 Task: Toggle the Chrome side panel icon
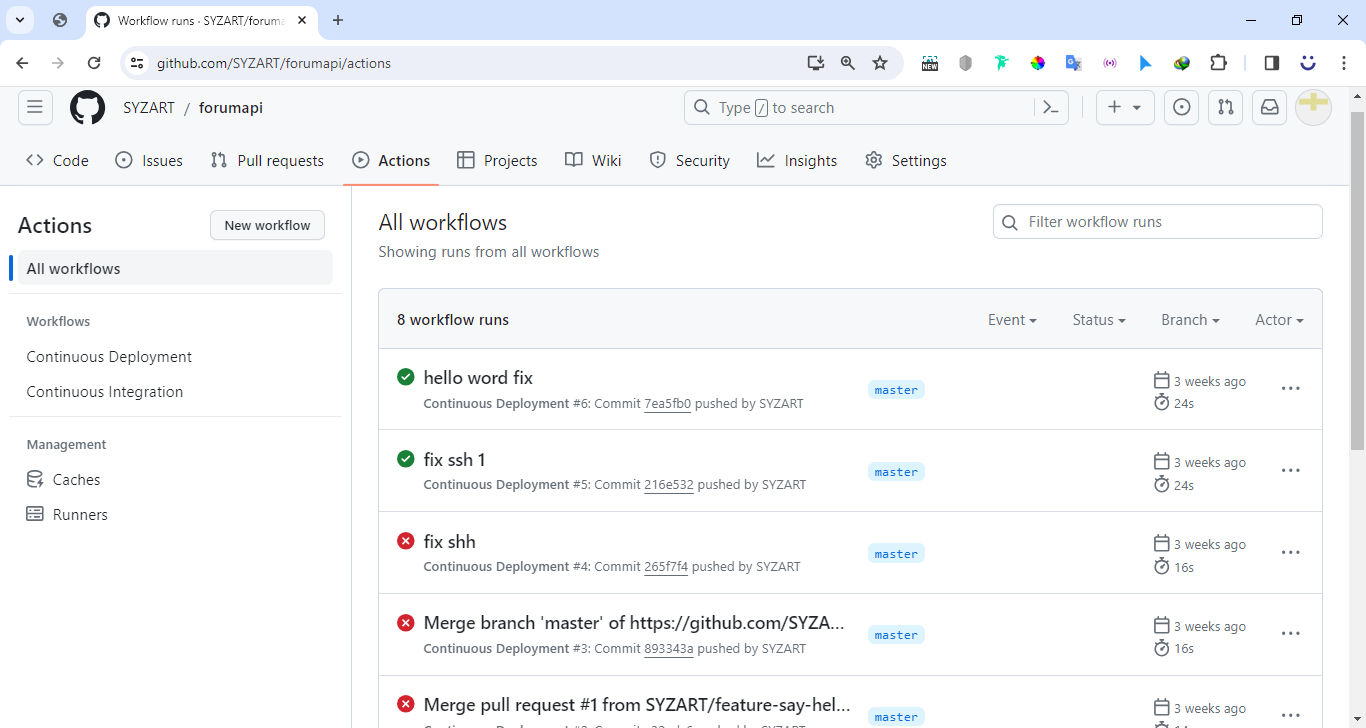pyautogui.click(x=1272, y=63)
